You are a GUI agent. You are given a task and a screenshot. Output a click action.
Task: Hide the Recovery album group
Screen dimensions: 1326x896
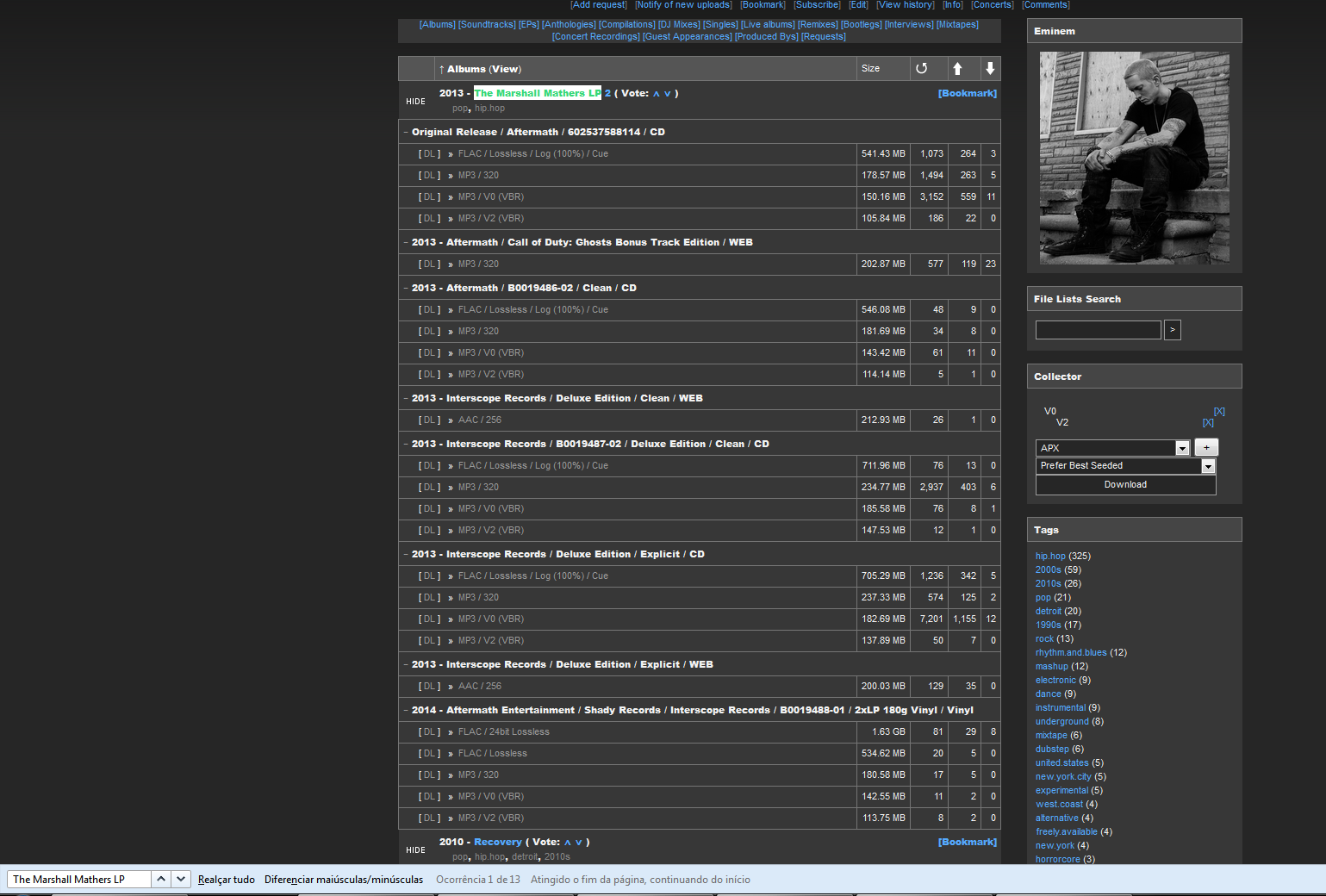416,850
